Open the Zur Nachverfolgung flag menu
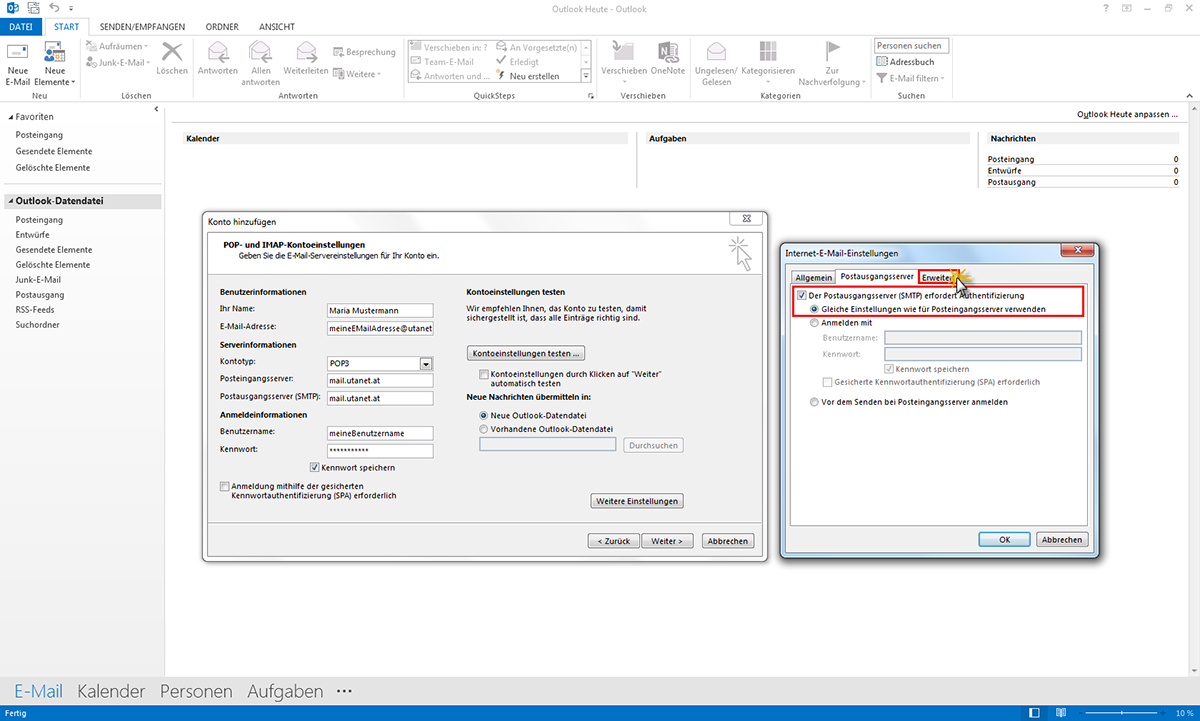This screenshot has width=1200, height=721. pos(832,64)
